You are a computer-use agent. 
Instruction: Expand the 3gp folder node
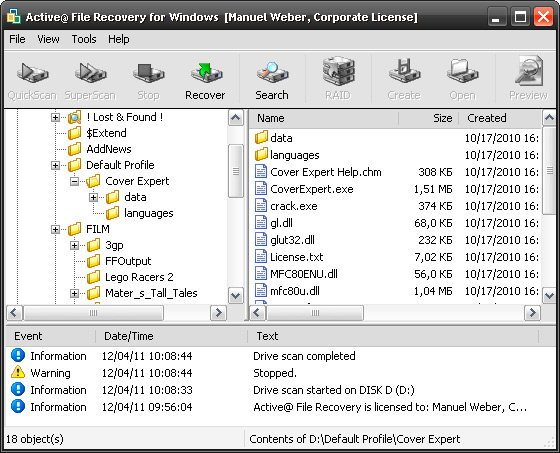click(74, 245)
